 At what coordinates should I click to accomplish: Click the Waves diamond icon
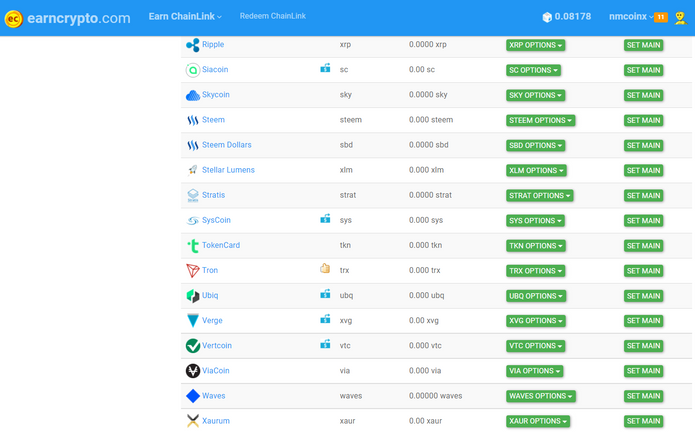(x=192, y=396)
